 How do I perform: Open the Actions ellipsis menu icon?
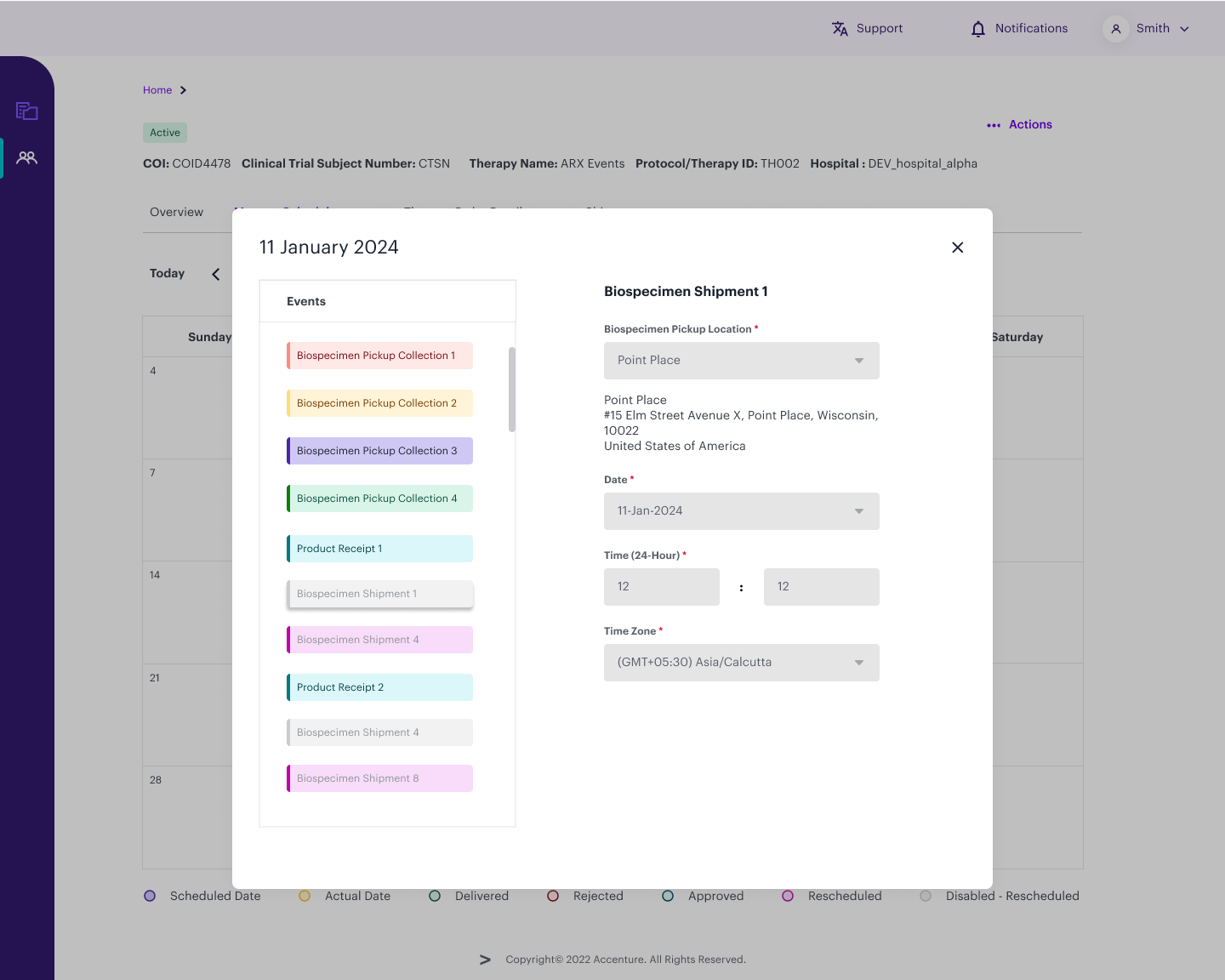(994, 125)
